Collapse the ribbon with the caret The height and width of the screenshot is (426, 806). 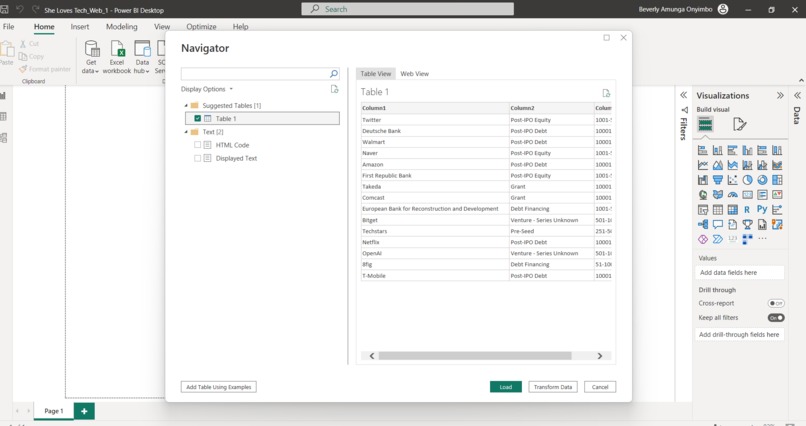(x=801, y=80)
